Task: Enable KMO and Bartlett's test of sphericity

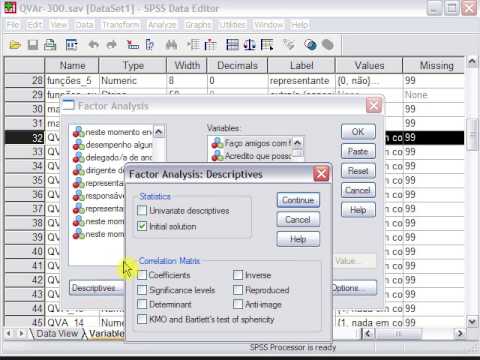Action: pyautogui.click(x=142, y=319)
